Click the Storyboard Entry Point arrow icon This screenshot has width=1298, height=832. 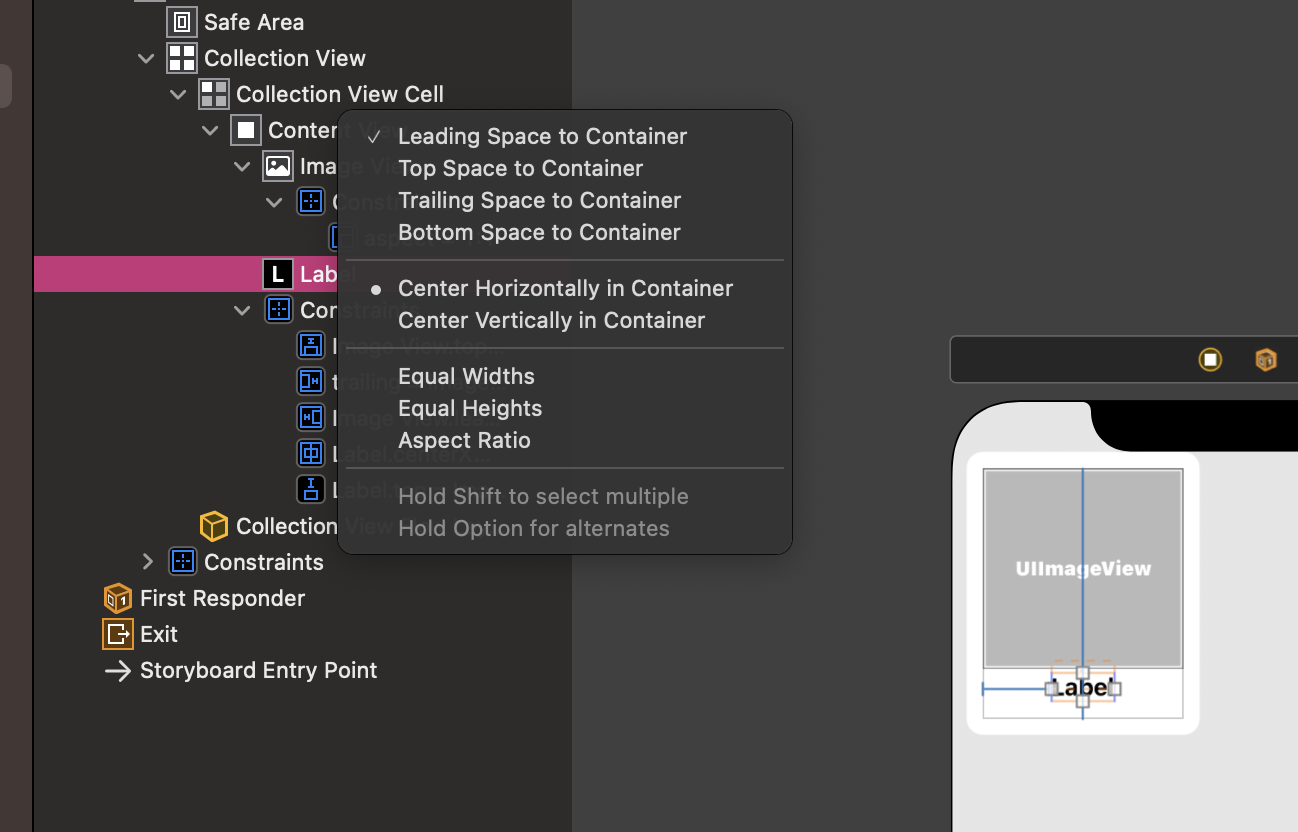pos(118,670)
